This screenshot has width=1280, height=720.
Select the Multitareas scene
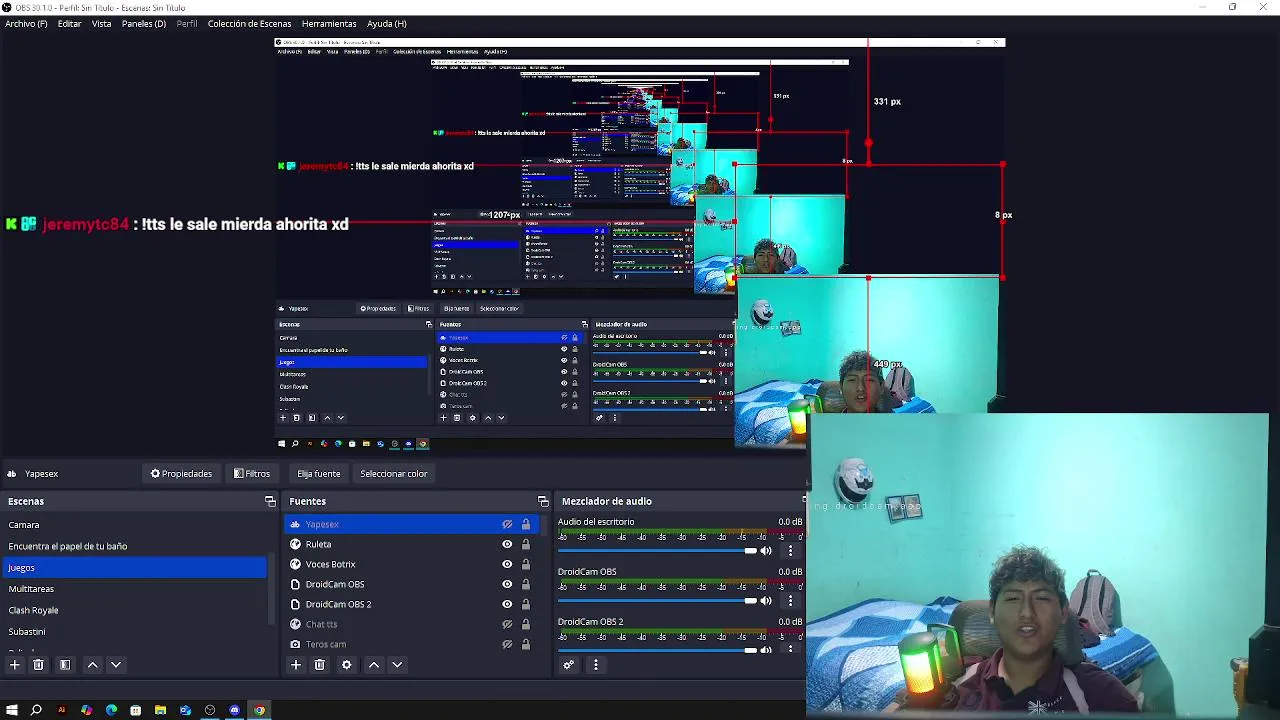click(x=135, y=589)
